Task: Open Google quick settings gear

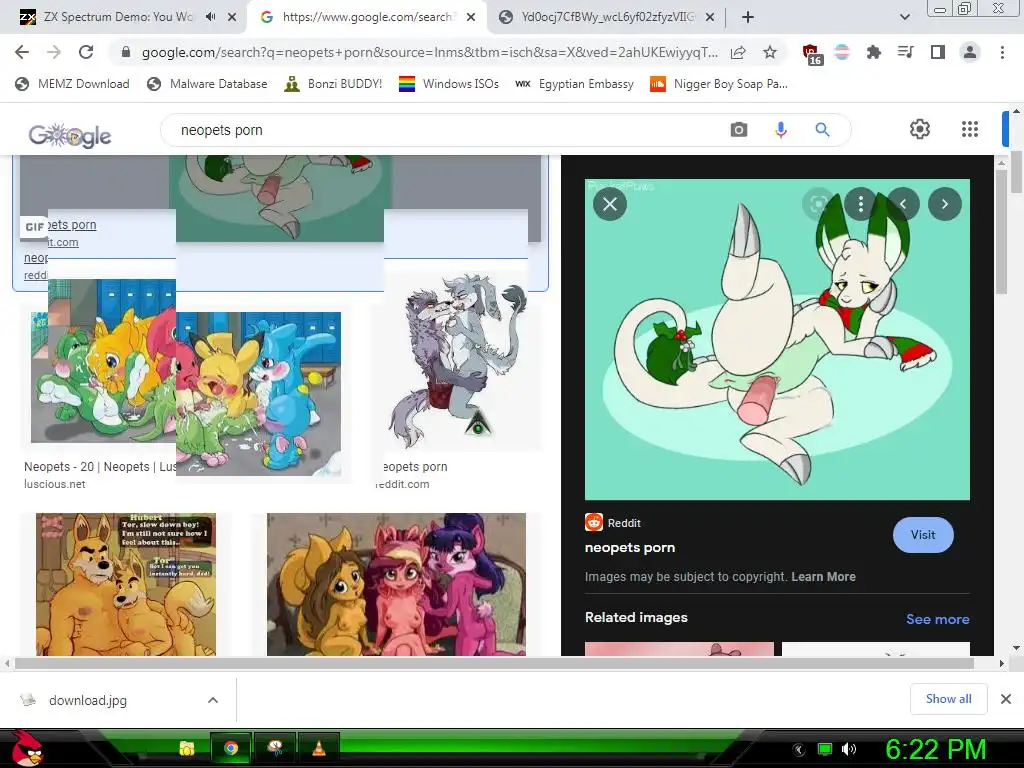Action: click(x=920, y=129)
